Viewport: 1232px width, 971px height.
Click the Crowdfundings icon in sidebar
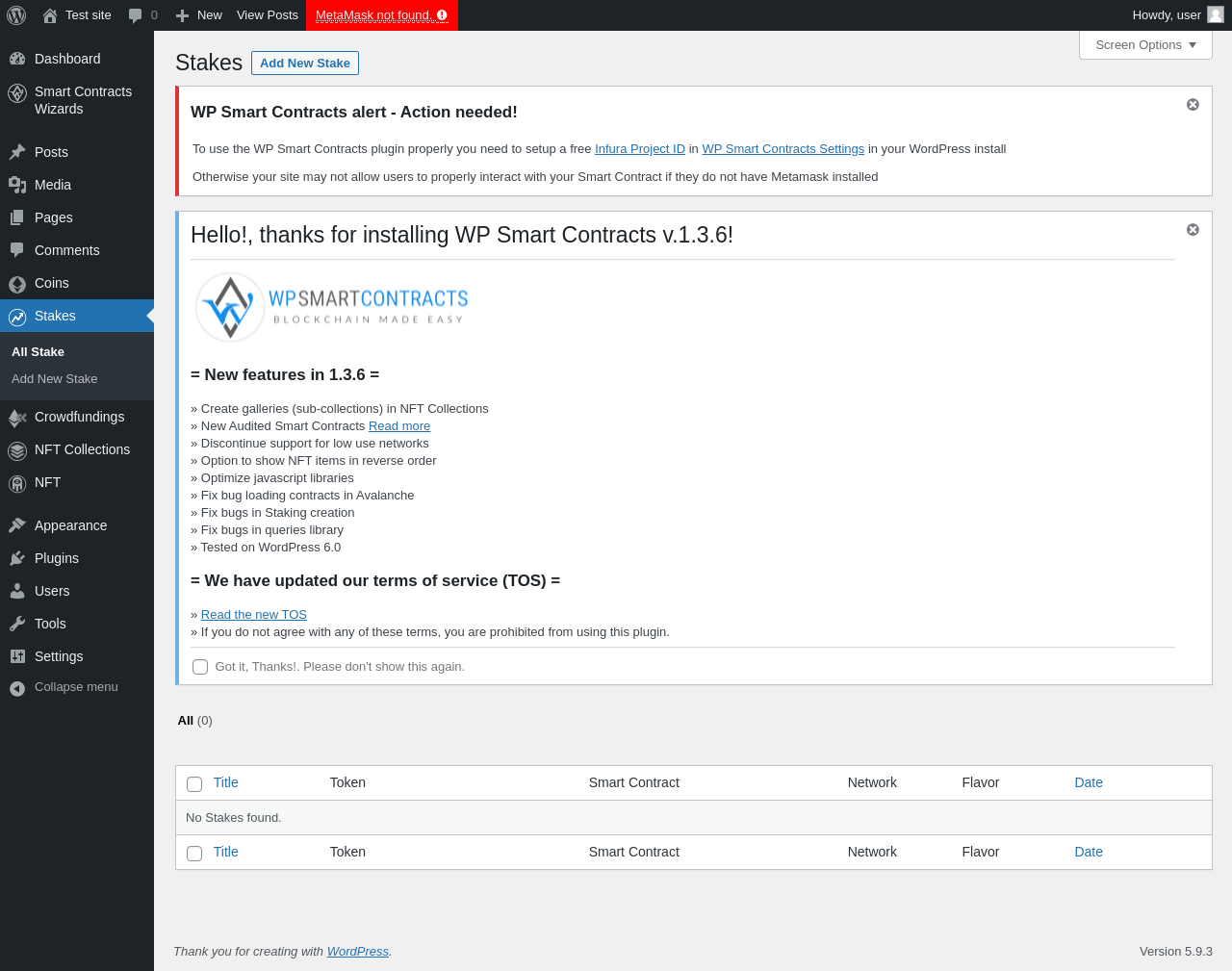tap(17, 418)
